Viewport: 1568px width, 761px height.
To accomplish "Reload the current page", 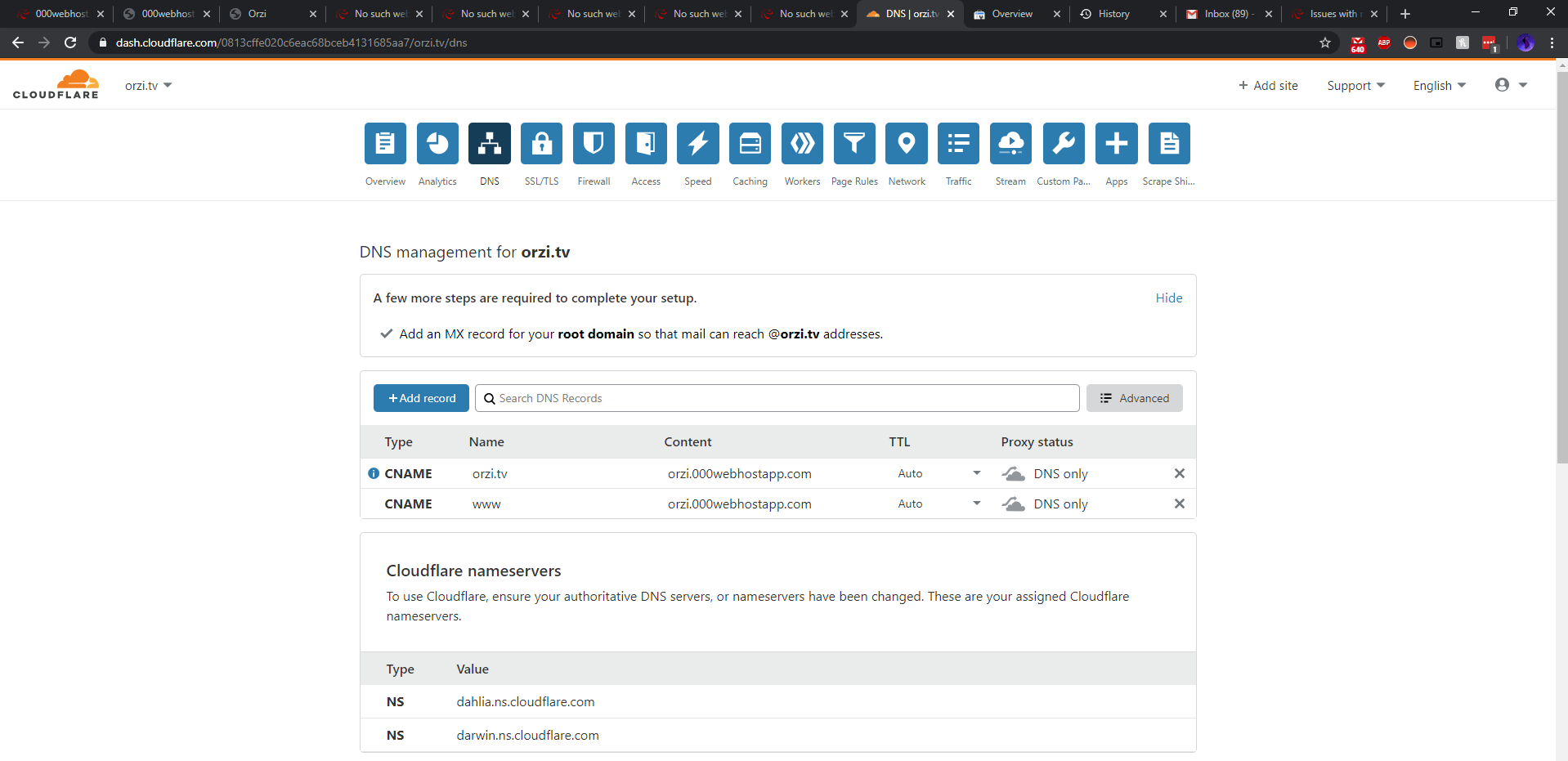I will point(70,43).
